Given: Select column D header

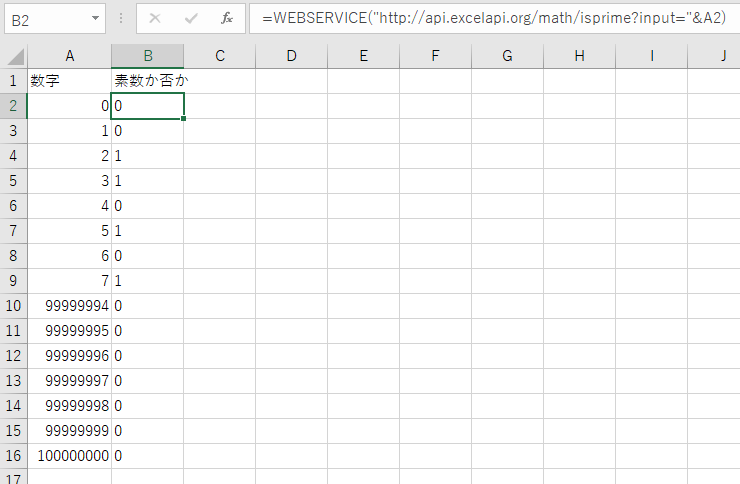Looking at the screenshot, I should 291,56.
